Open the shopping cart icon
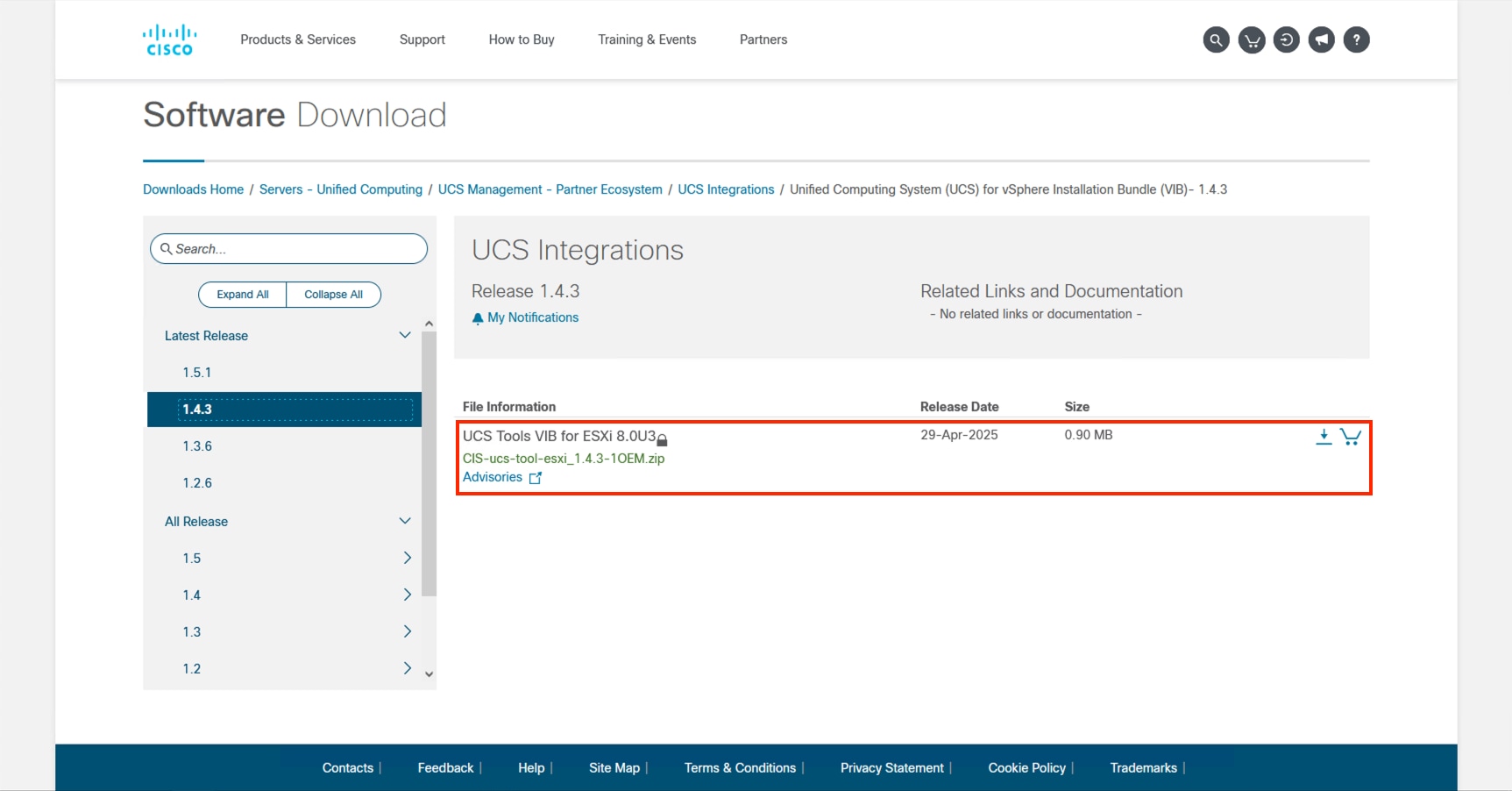This screenshot has height=791, width=1512. [1251, 39]
